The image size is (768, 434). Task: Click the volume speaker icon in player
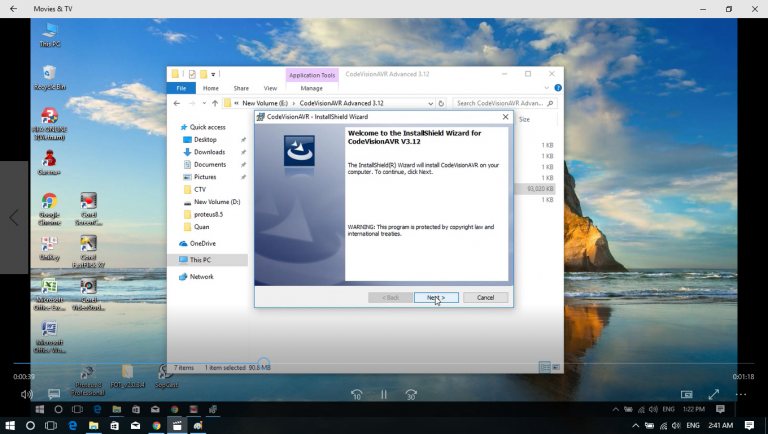tap(27, 394)
